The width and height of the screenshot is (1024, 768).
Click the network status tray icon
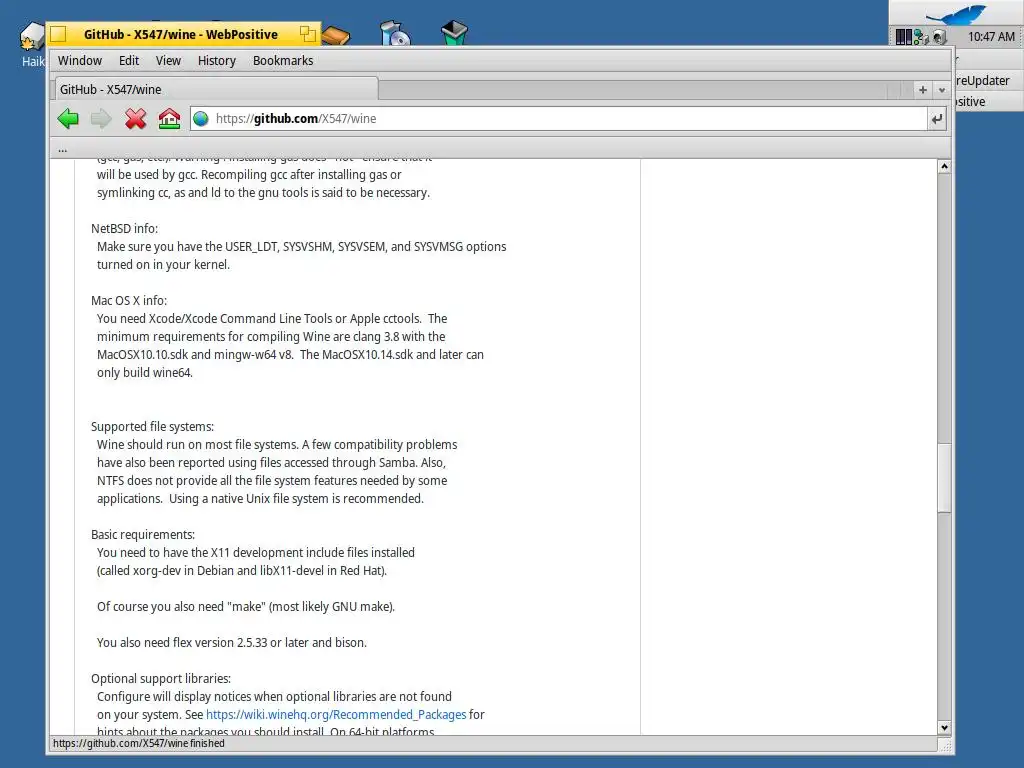pos(921,37)
